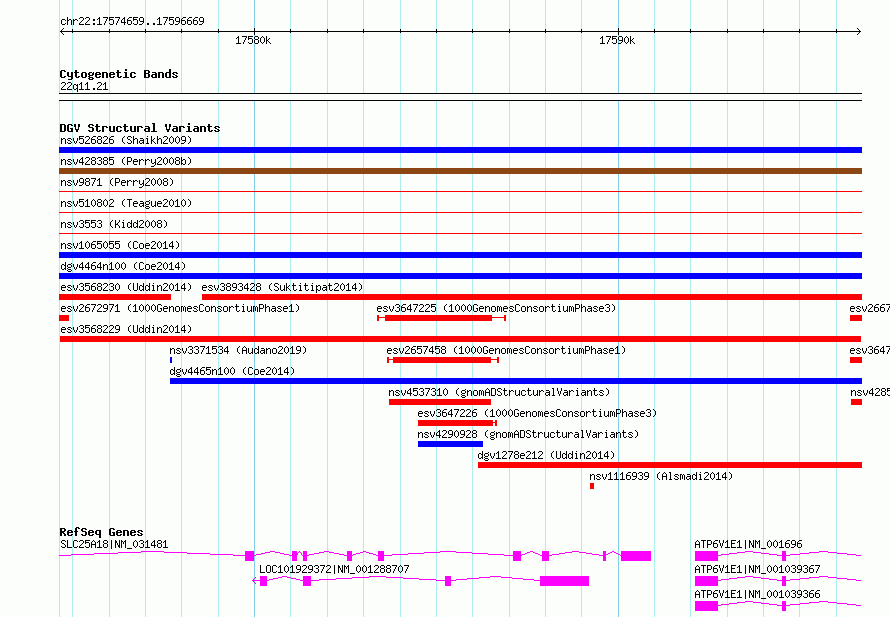Click the large SLC25A18 terminal exon block
Screen dimensions: 890x617
click(636, 556)
